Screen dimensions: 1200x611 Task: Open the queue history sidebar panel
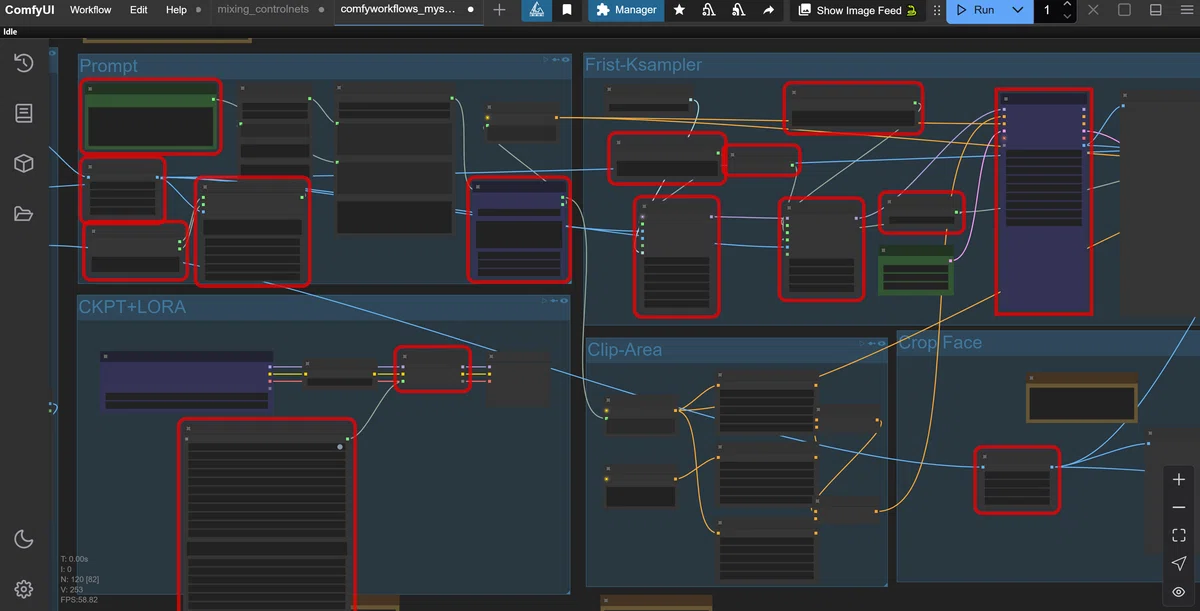tap(24, 63)
